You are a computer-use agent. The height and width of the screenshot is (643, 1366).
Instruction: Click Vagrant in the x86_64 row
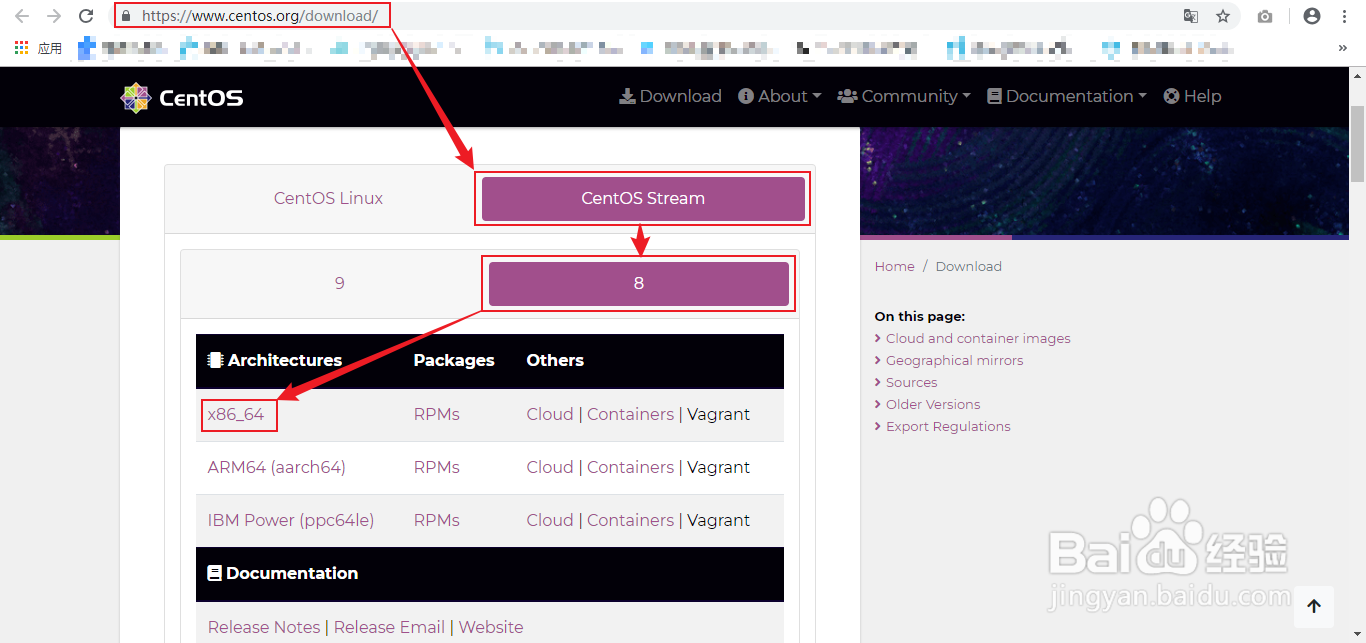tap(718, 414)
